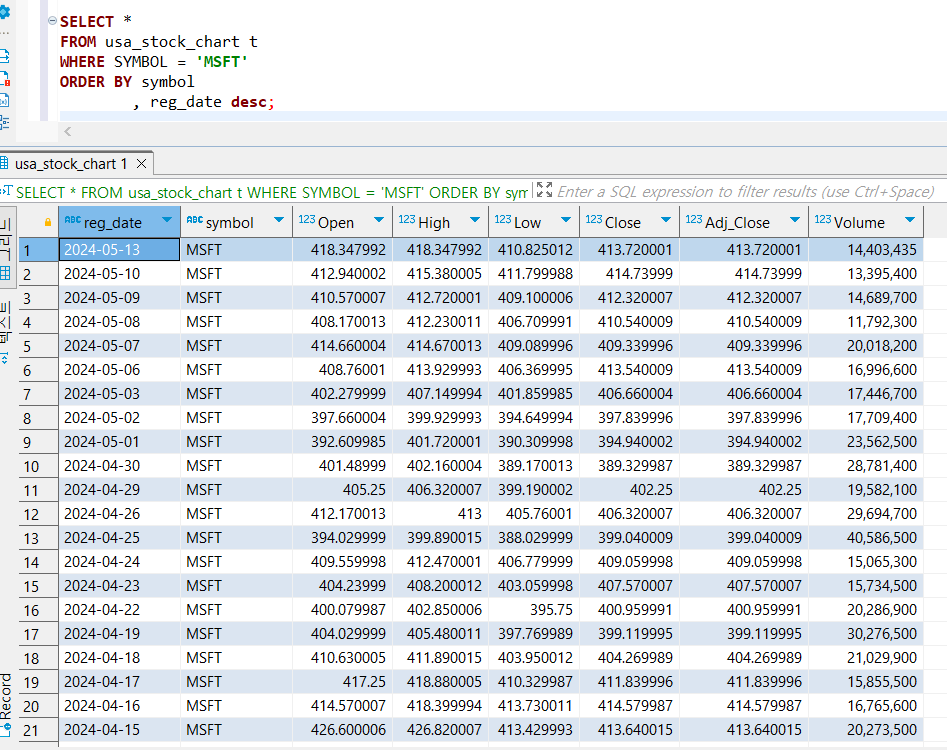
Task: Select MSFT symbol cell in row 3
Action: 236,298
